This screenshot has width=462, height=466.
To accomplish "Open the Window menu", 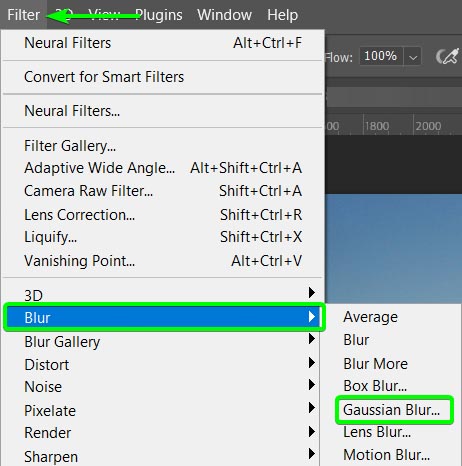I will (224, 15).
